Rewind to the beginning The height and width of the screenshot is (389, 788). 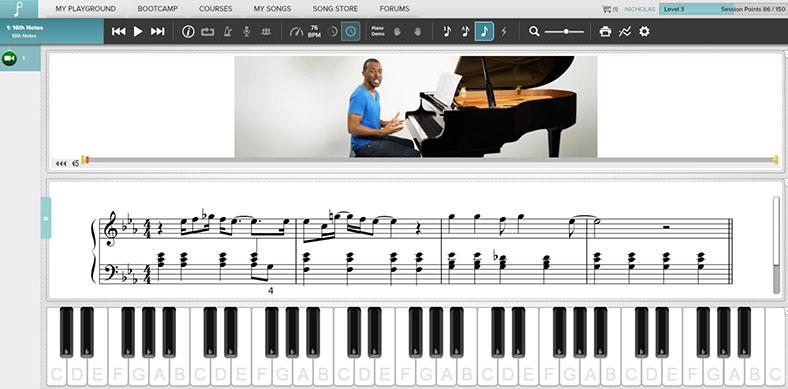pos(119,32)
